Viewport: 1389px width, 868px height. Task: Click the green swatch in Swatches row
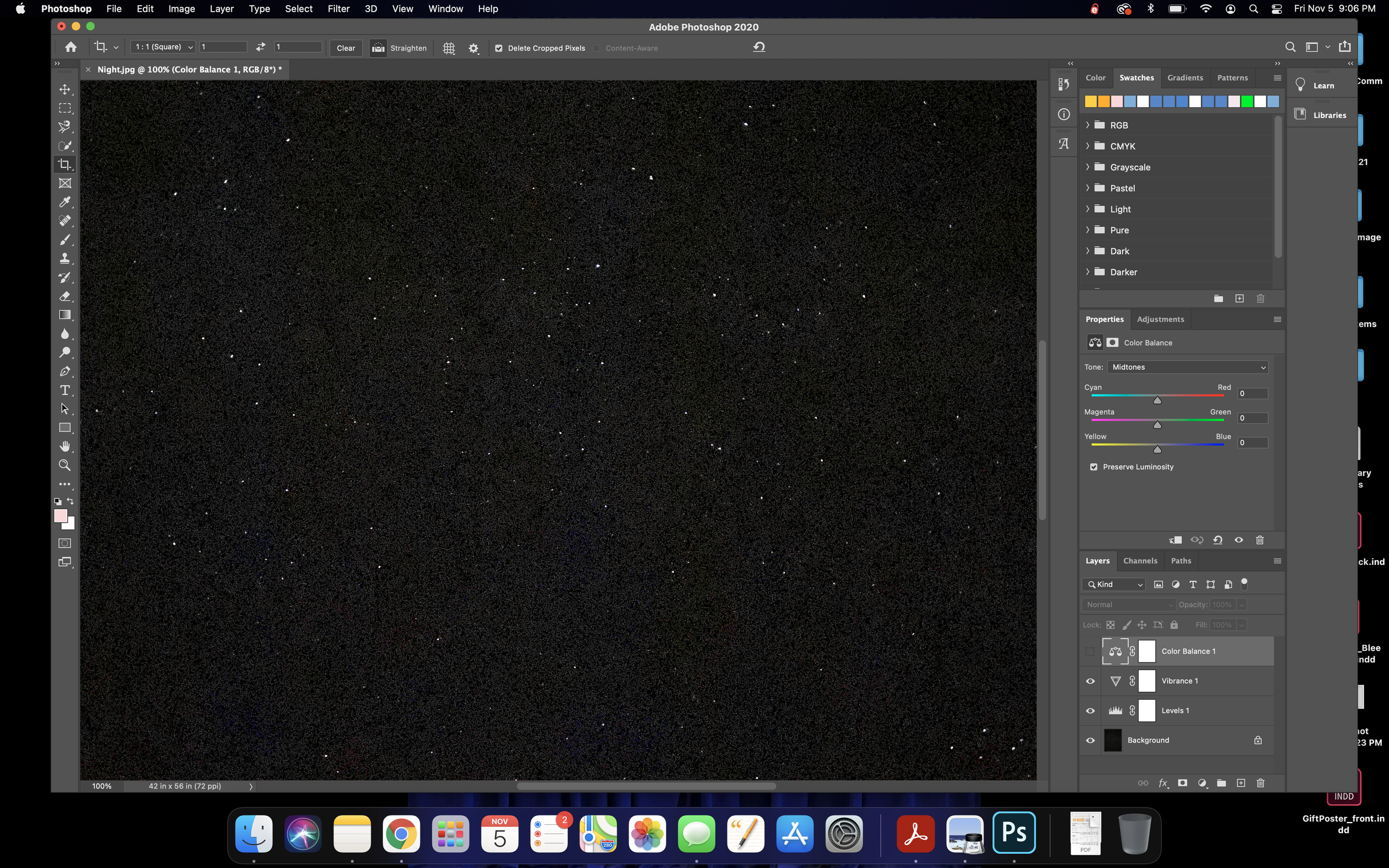[1247, 102]
